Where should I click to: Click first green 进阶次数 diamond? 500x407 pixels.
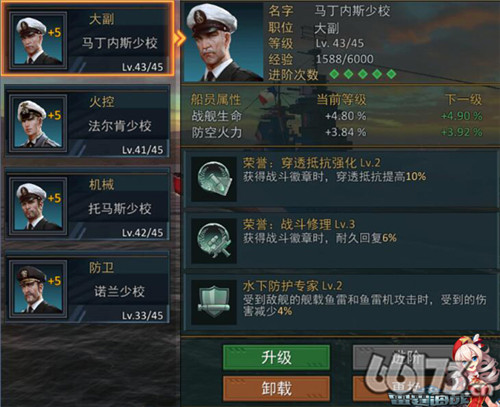(334, 74)
